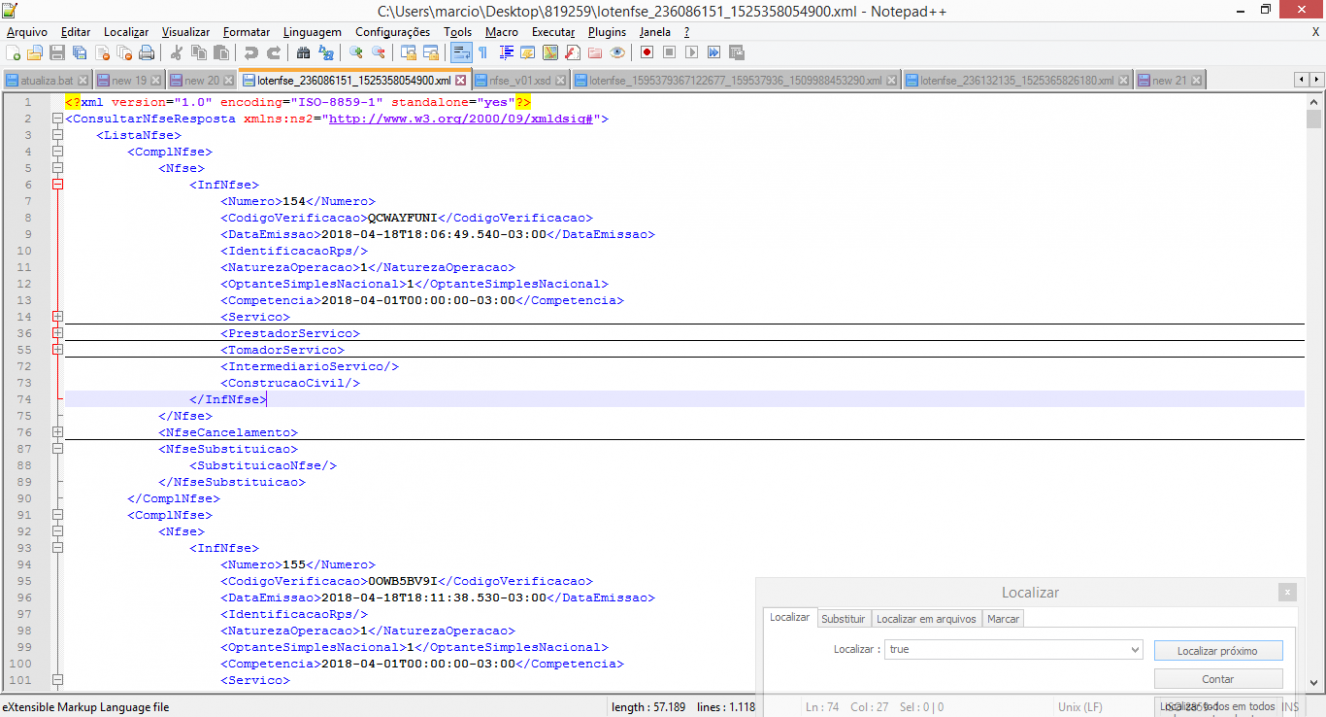Start macro recording with red dot icon
The width and height of the screenshot is (1326, 717).
click(647, 52)
